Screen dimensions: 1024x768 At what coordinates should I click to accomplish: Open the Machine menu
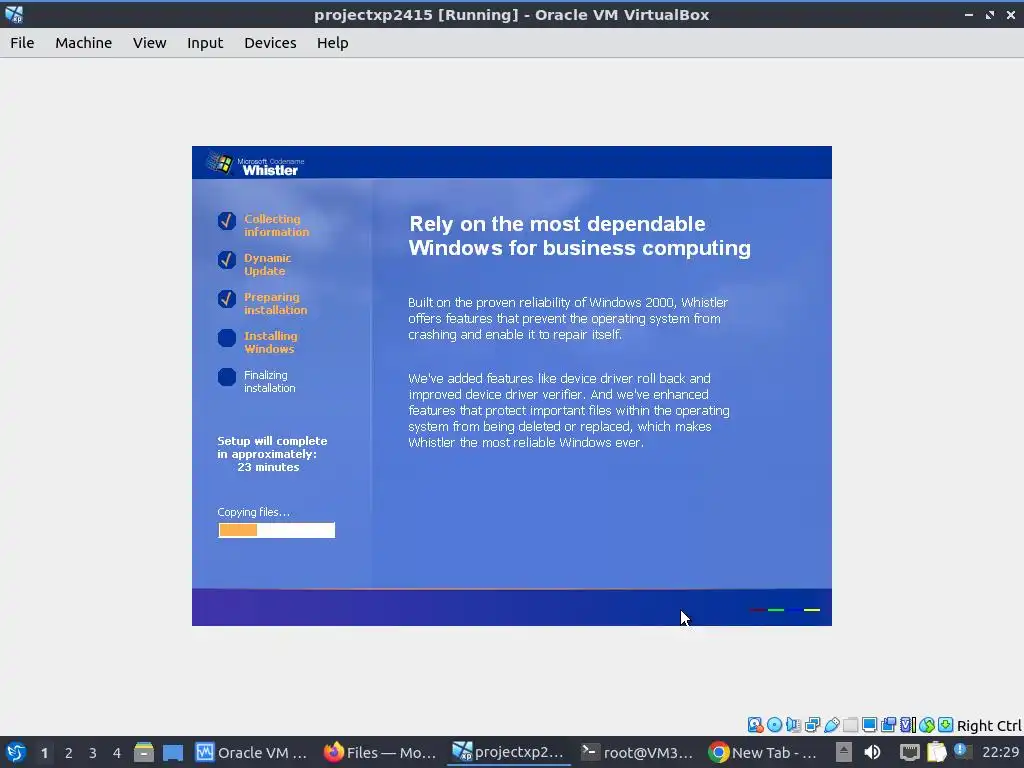84,43
